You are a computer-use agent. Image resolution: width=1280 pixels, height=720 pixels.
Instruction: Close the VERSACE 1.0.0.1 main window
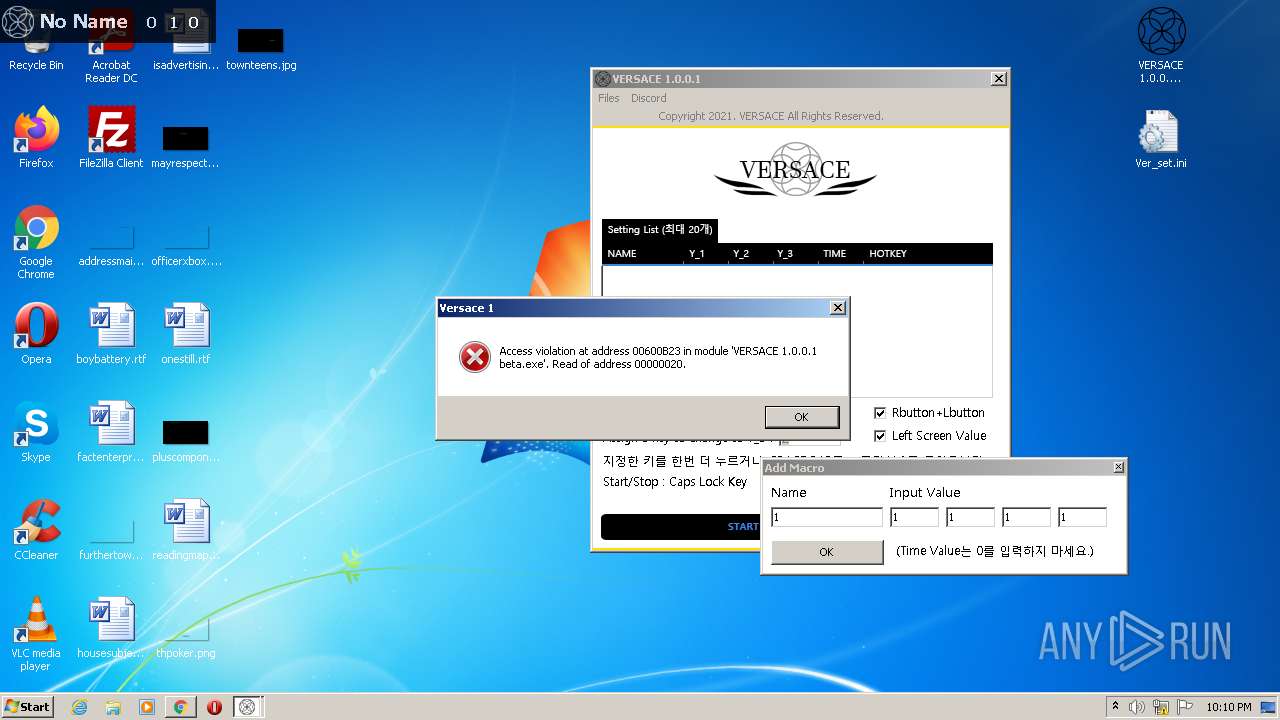998,79
